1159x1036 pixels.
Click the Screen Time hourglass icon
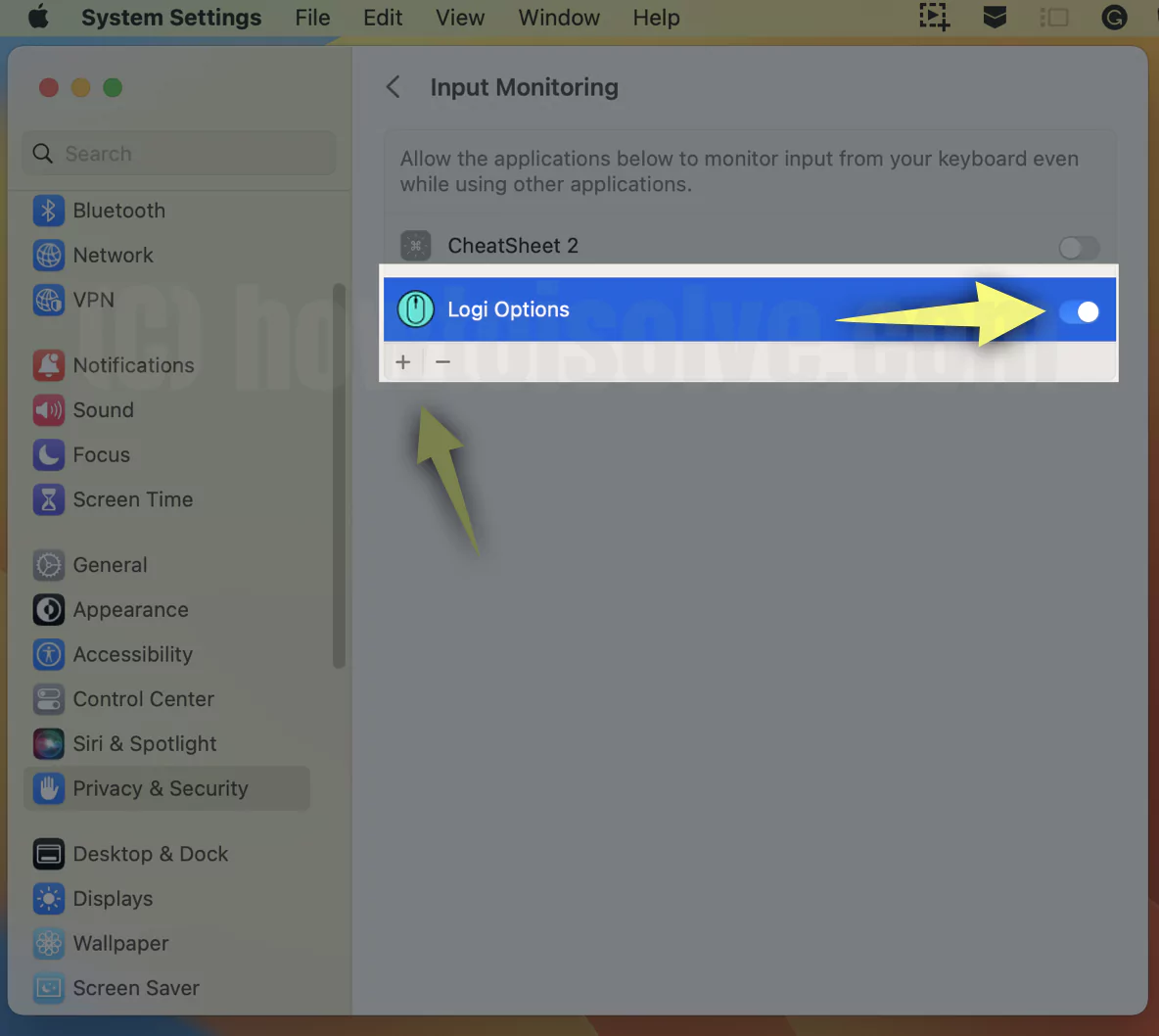pos(49,499)
